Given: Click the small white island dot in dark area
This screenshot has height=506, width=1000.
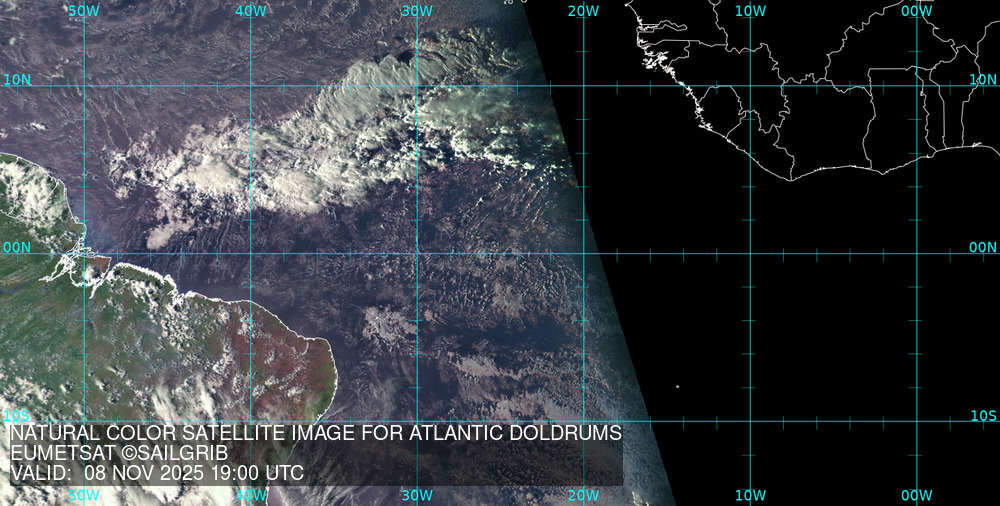Looking at the screenshot, I should pyautogui.click(x=677, y=387).
